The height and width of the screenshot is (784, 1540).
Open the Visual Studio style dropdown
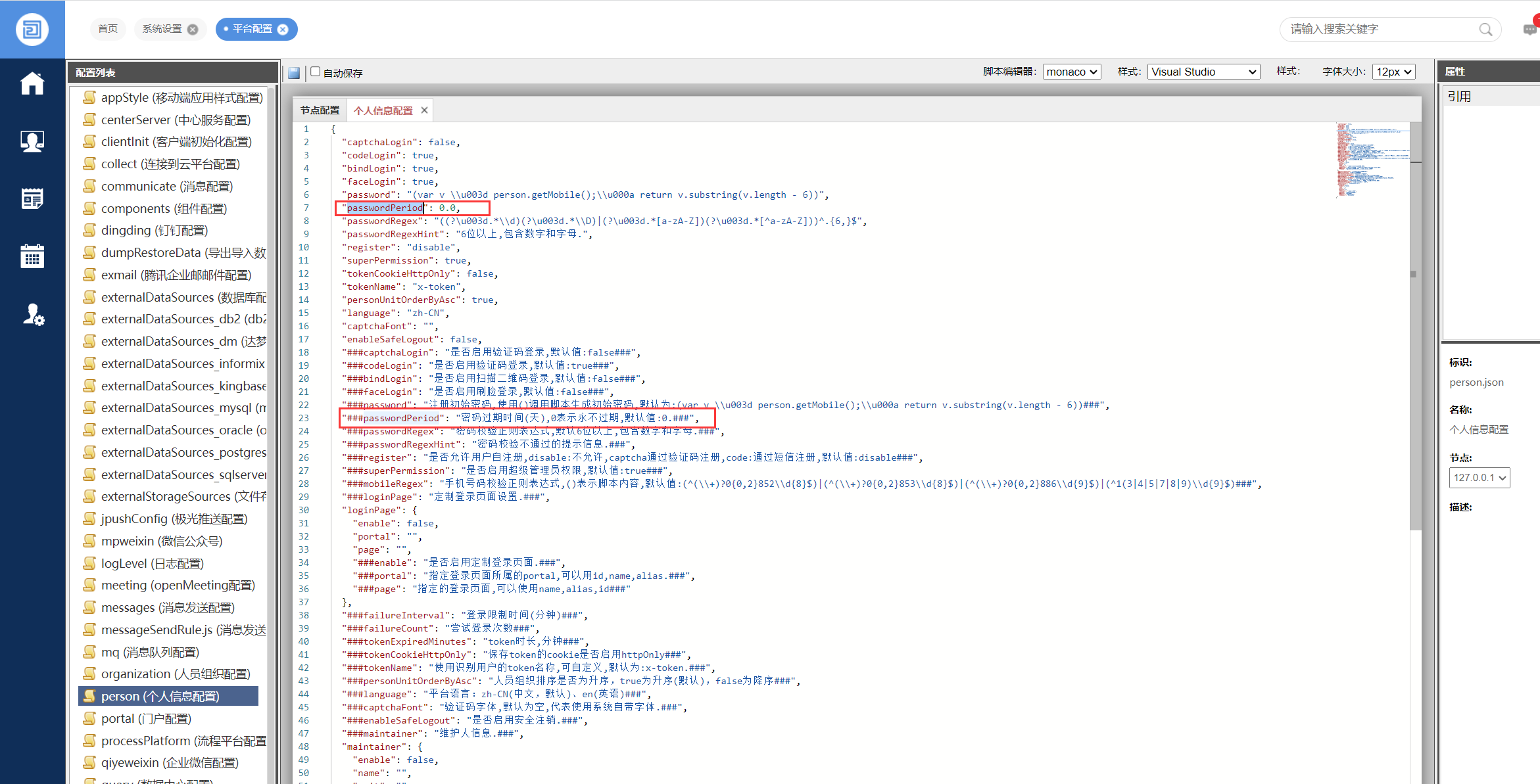pyautogui.click(x=1203, y=72)
